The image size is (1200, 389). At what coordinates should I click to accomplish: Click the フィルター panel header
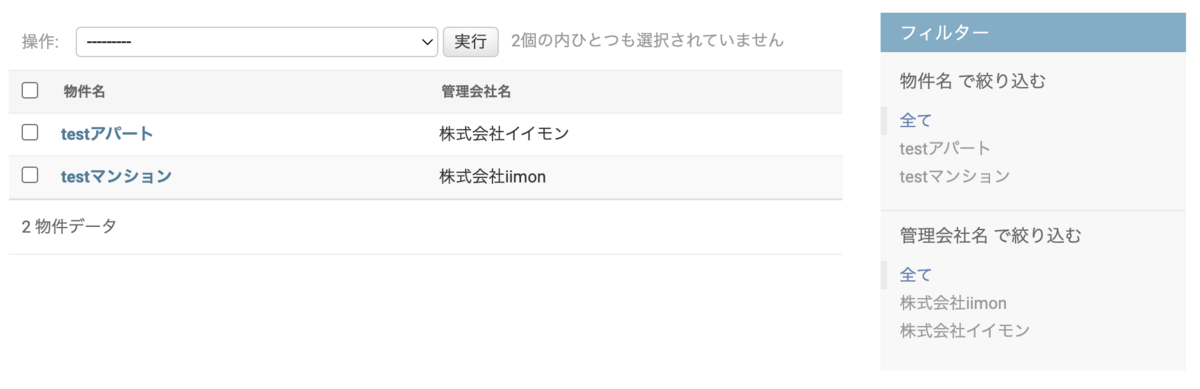tap(1033, 33)
